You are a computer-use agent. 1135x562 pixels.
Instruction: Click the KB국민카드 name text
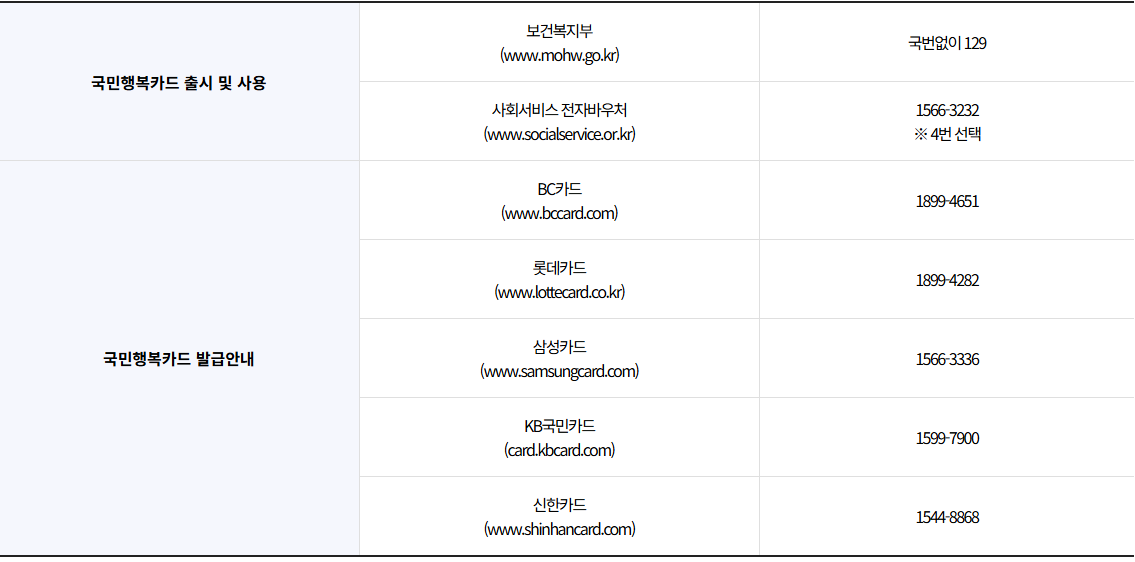click(559, 426)
